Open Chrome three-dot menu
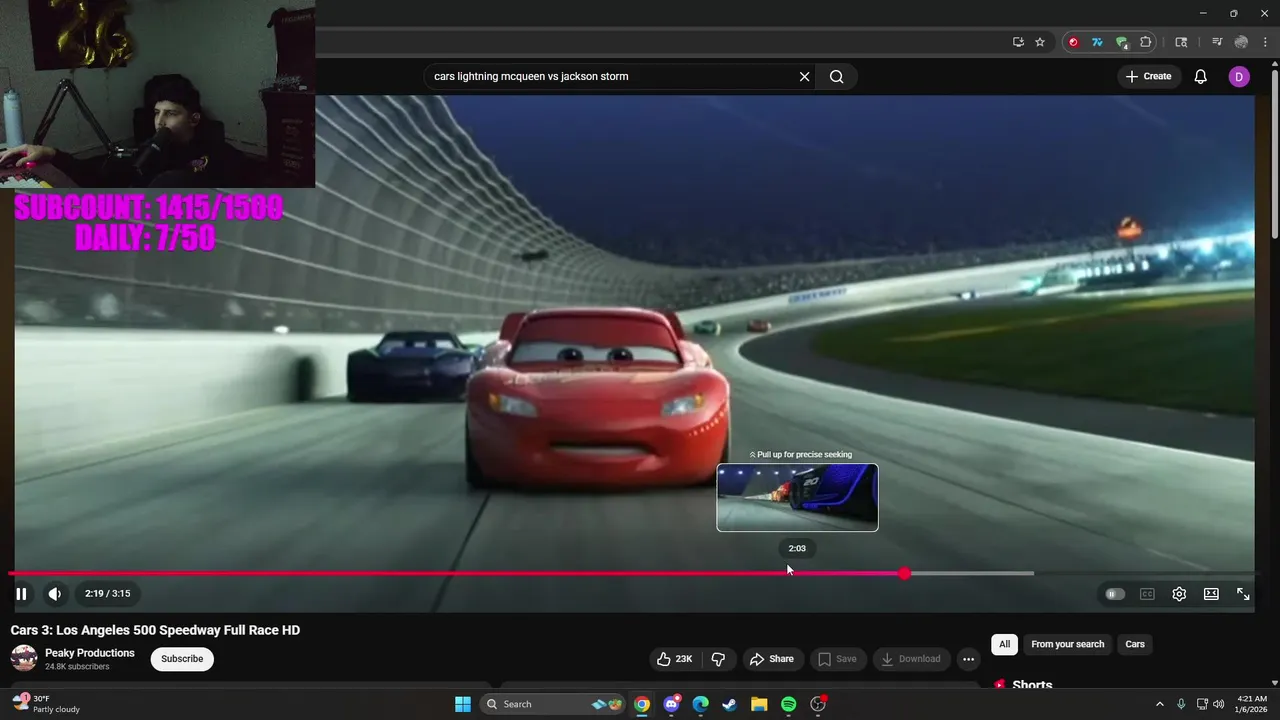The image size is (1280, 720). pyautogui.click(x=1265, y=42)
